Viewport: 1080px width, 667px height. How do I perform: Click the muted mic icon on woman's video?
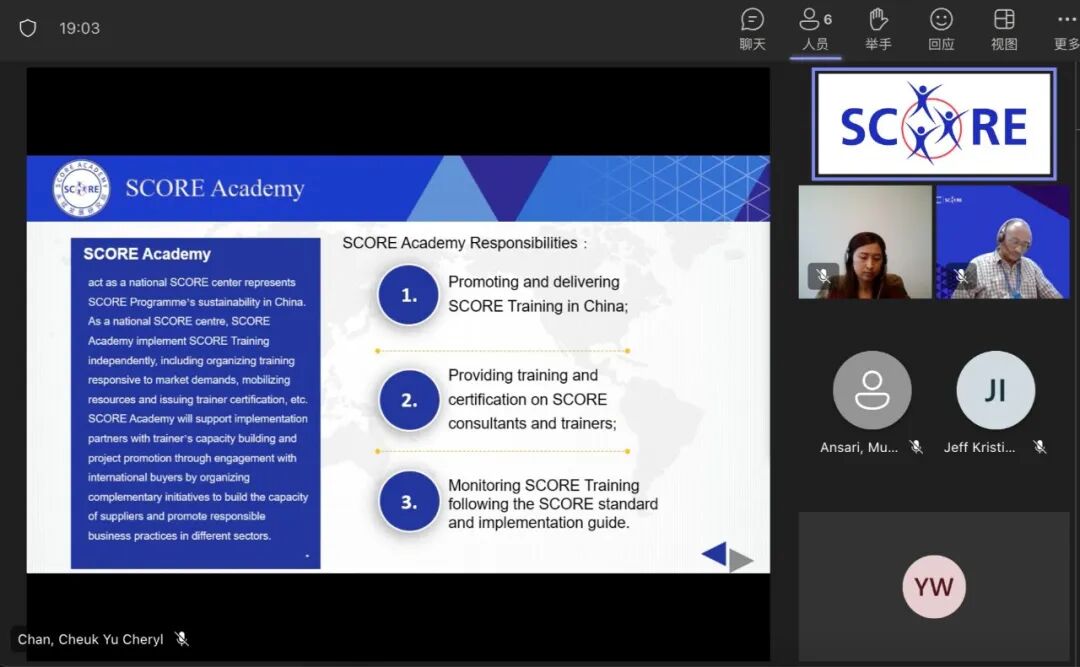tap(822, 276)
